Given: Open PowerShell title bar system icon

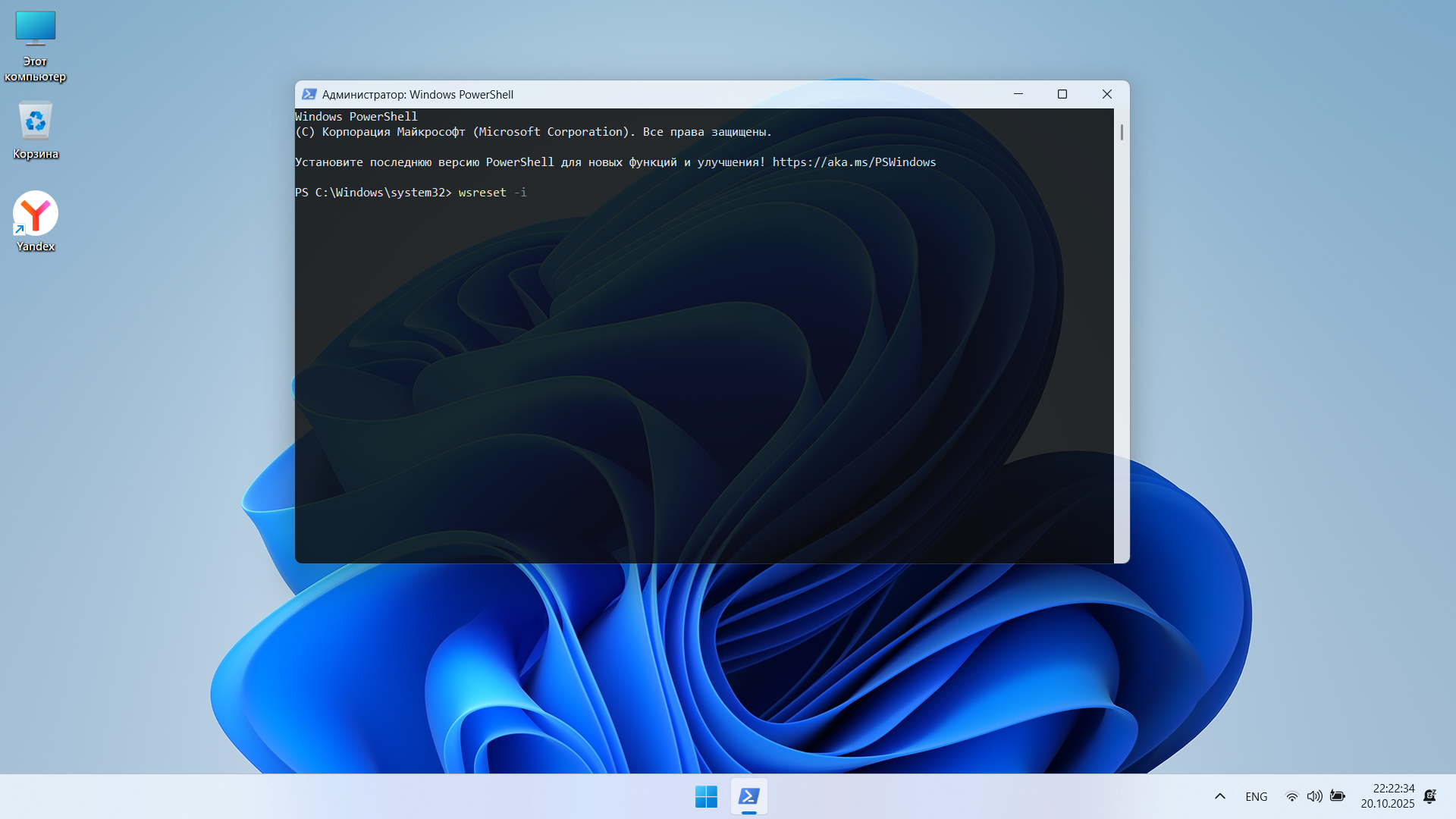Looking at the screenshot, I should (x=309, y=94).
